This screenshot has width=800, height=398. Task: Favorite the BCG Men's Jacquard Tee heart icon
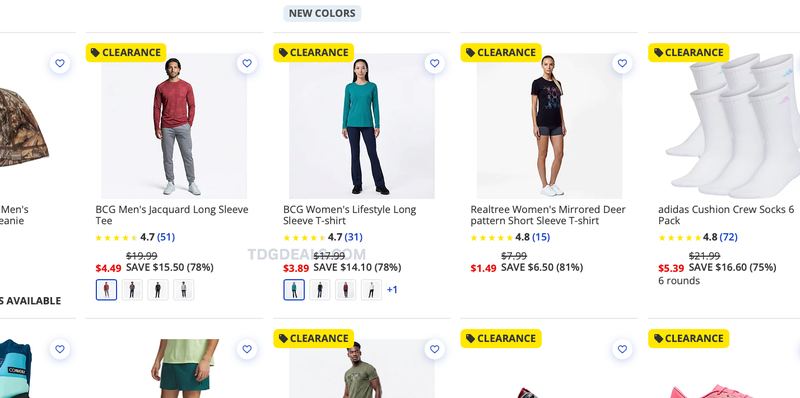(x=247, y=63)
